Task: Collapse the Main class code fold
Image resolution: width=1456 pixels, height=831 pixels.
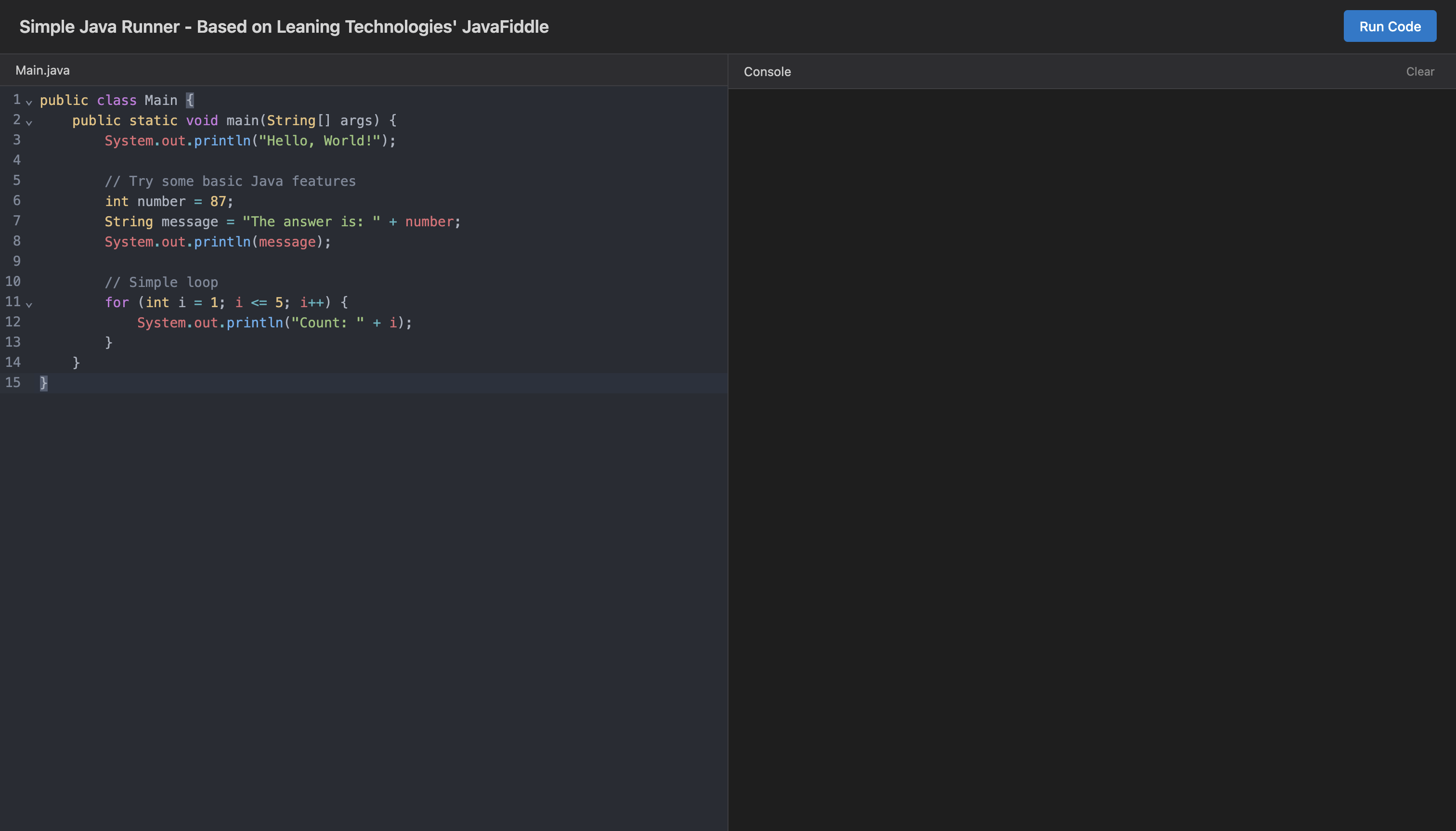Action: (x=28, y=103)
